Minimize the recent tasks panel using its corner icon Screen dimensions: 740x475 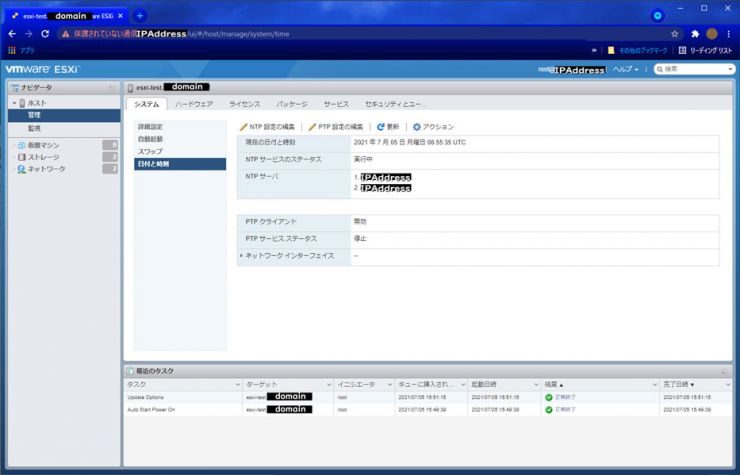[x=724, y=372]
